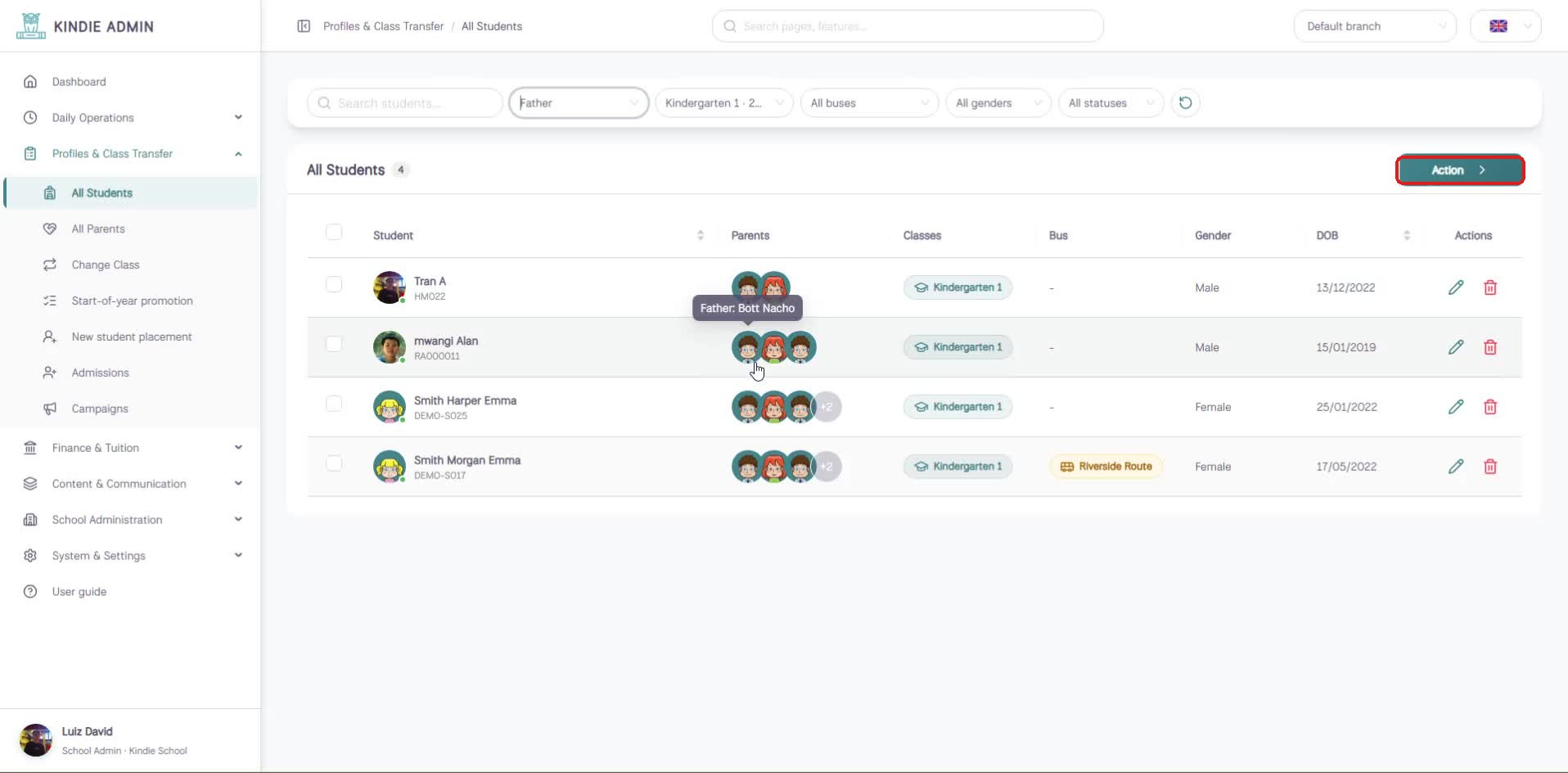The image size is (1568, 773).
Task: Click the Action button
Action: 1460,170
